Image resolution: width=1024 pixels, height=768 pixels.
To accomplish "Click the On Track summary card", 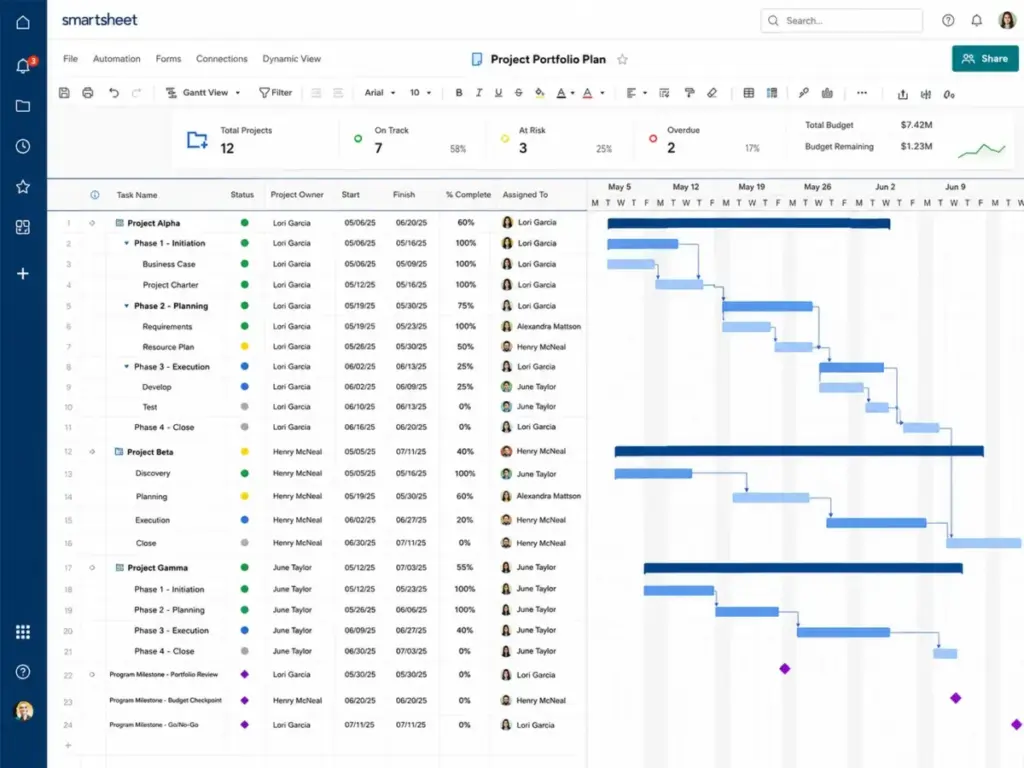I will point(411,140).
